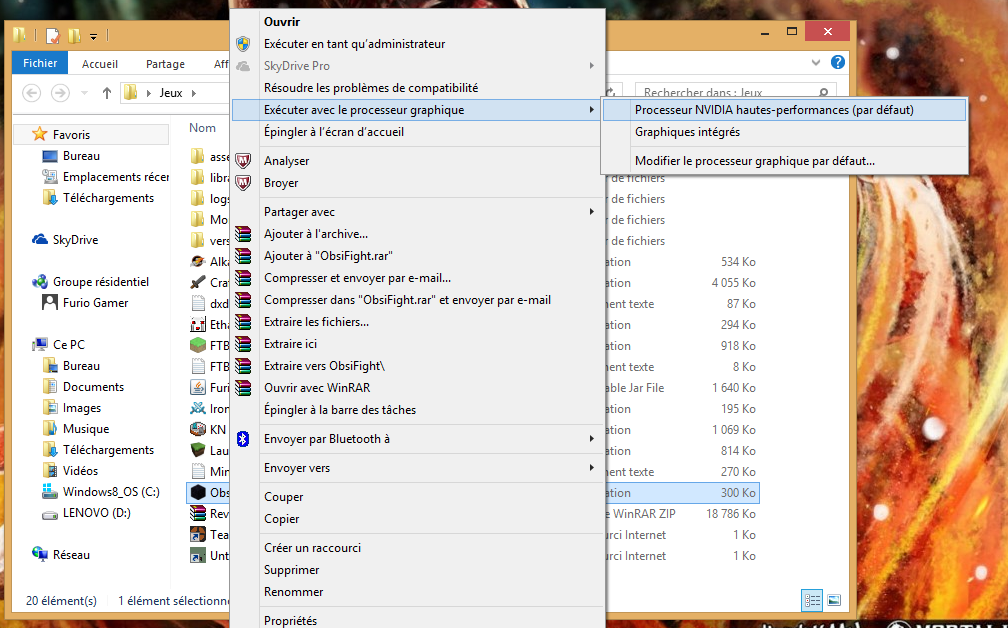1008x628 pixels.
Task: Select the Java icon of the 'Furi…' file
Action: 198,388
